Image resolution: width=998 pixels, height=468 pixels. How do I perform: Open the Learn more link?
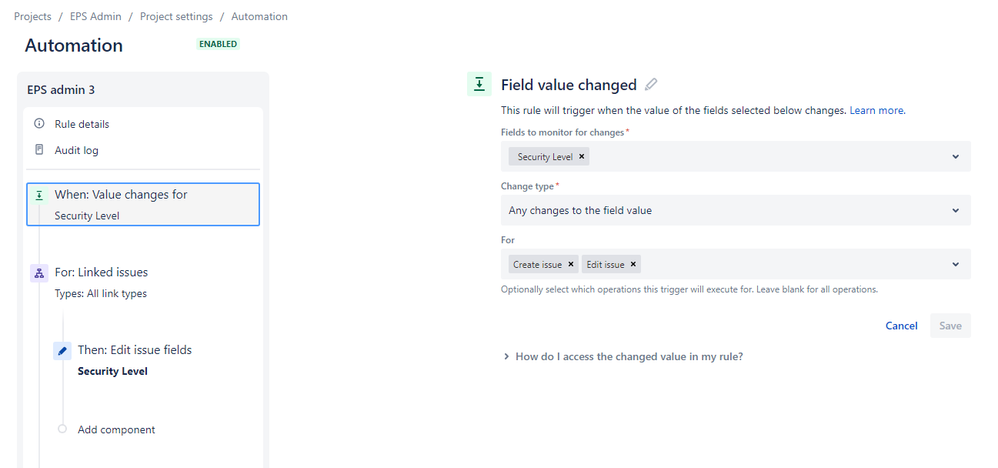tap(877, 110)
